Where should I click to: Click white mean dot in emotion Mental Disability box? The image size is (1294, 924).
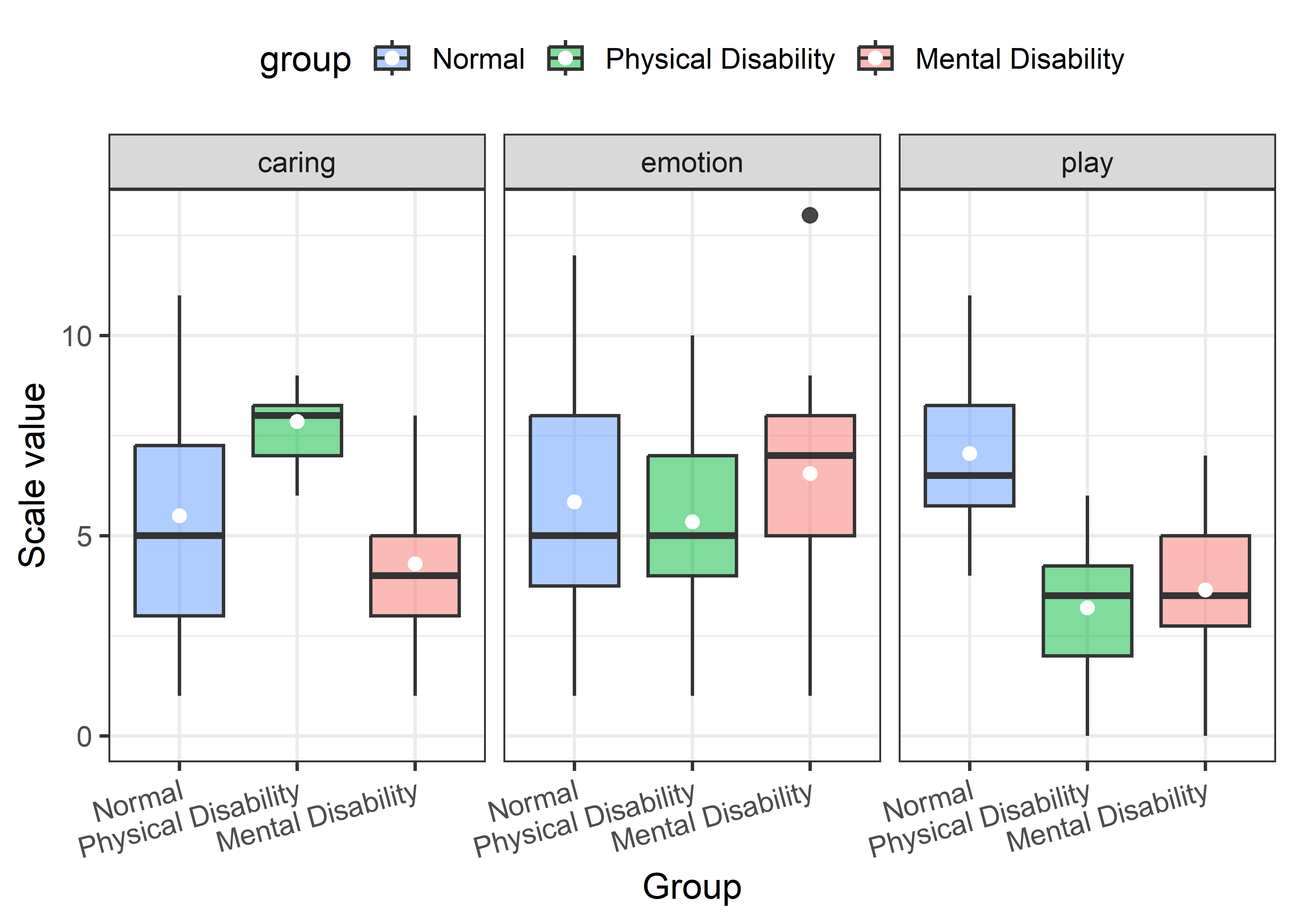(810, 473)
